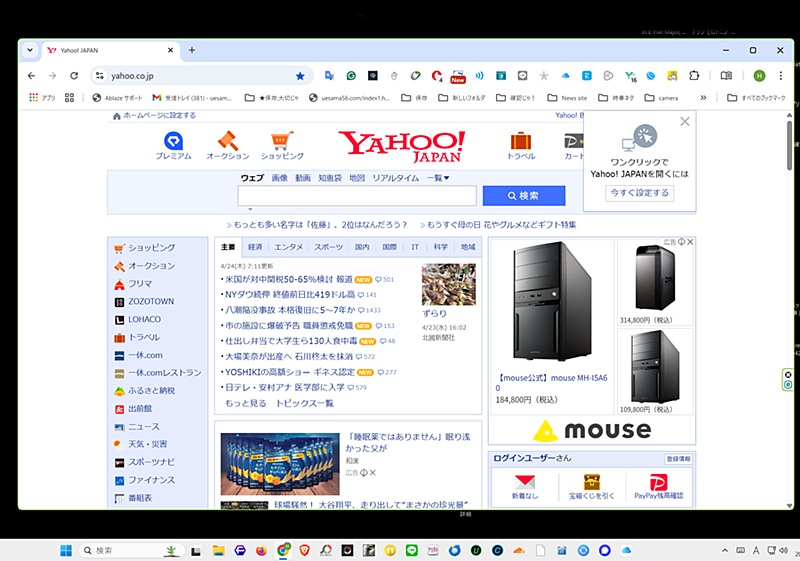800x561 pixels.
Task: Expand the 一覧 search category dropdown
Action: (438, 178)
